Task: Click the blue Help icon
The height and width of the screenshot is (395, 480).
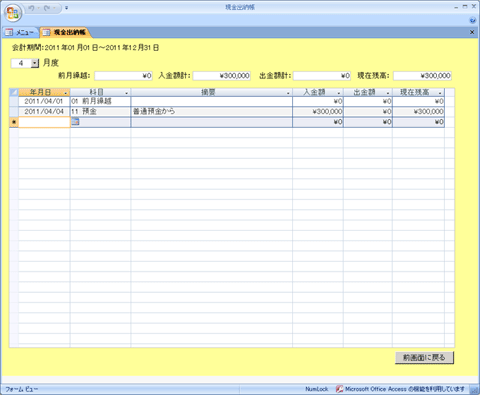Action: point(472,20)
